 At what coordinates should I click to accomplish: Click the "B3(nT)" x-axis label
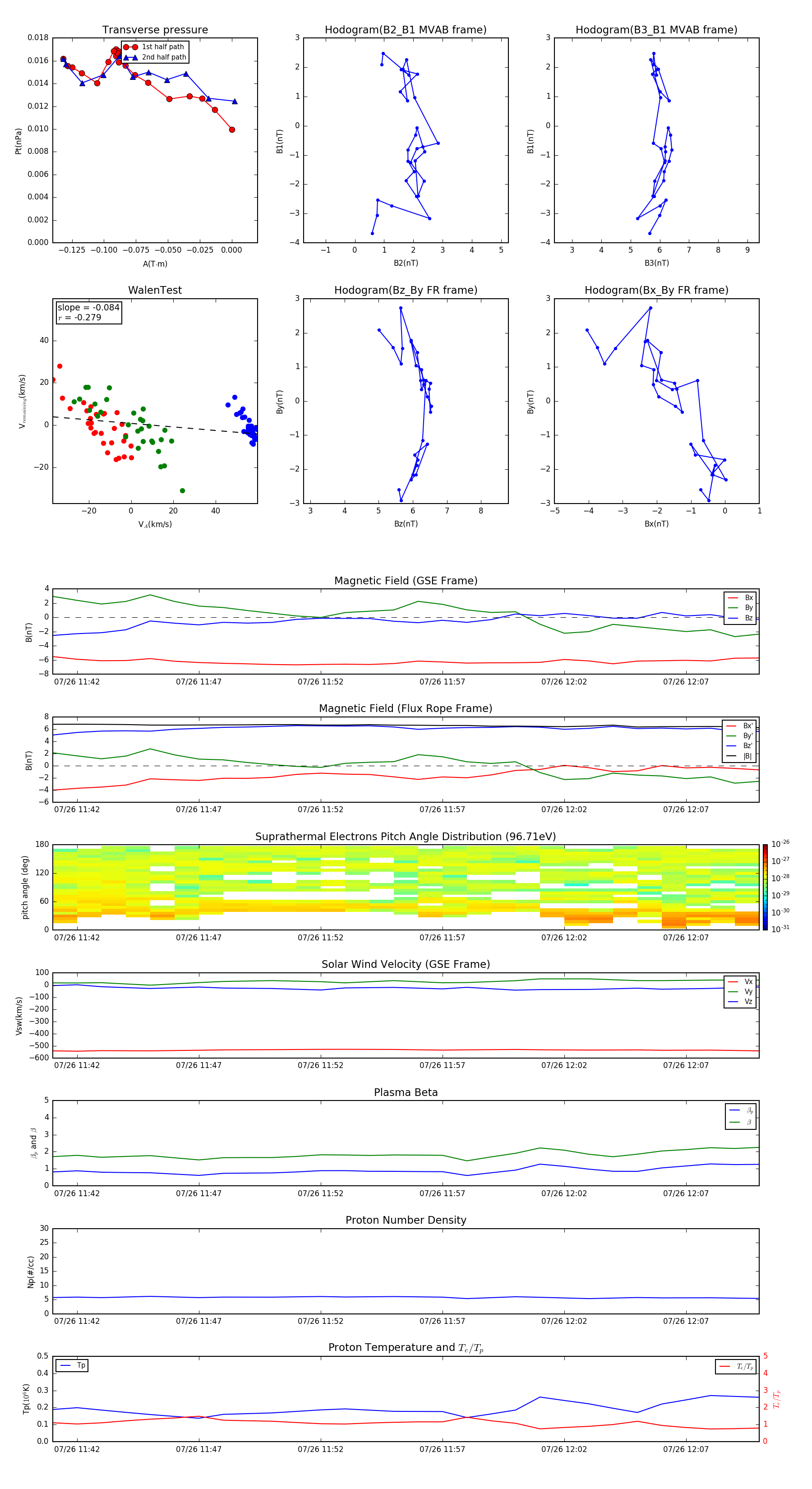[656, 263]
